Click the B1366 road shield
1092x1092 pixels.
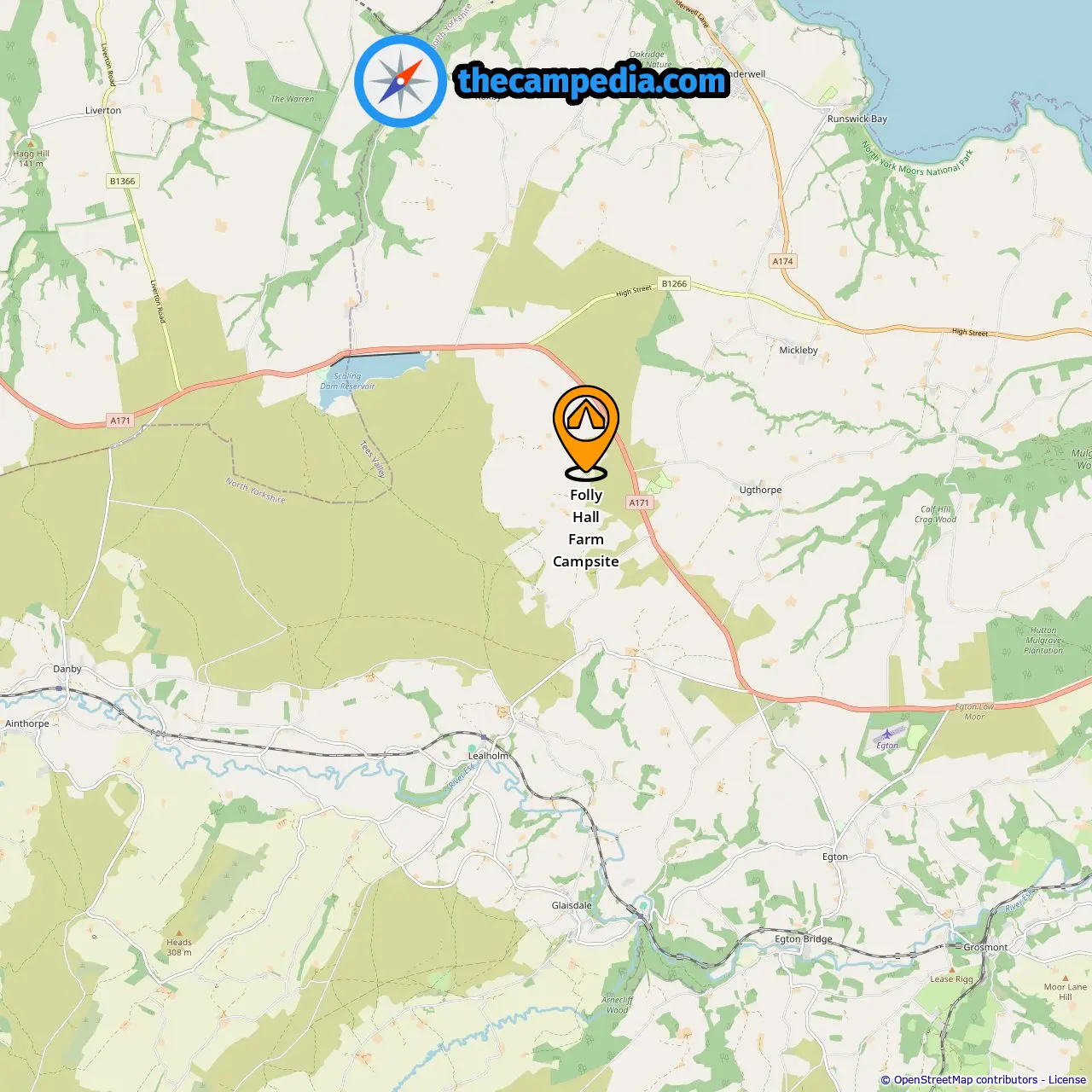[x=123, y=181]
